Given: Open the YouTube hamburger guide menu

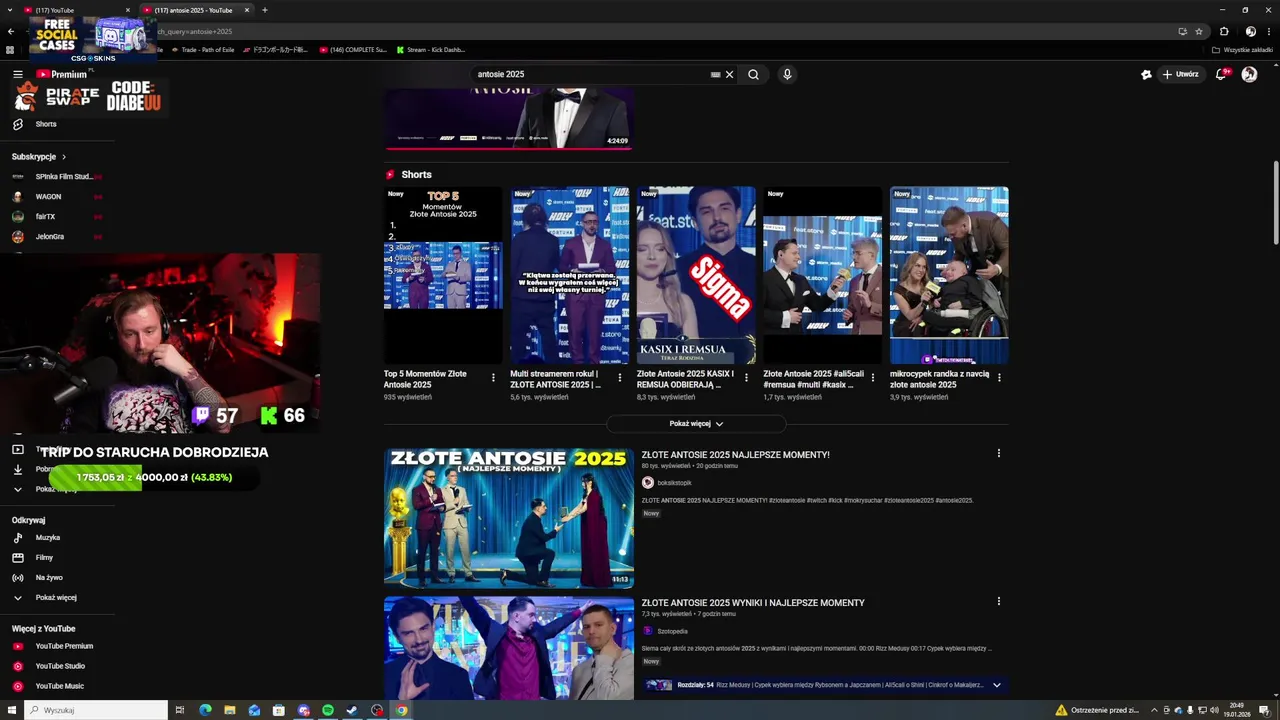Looking at the screenshot, I should [18, 74].
